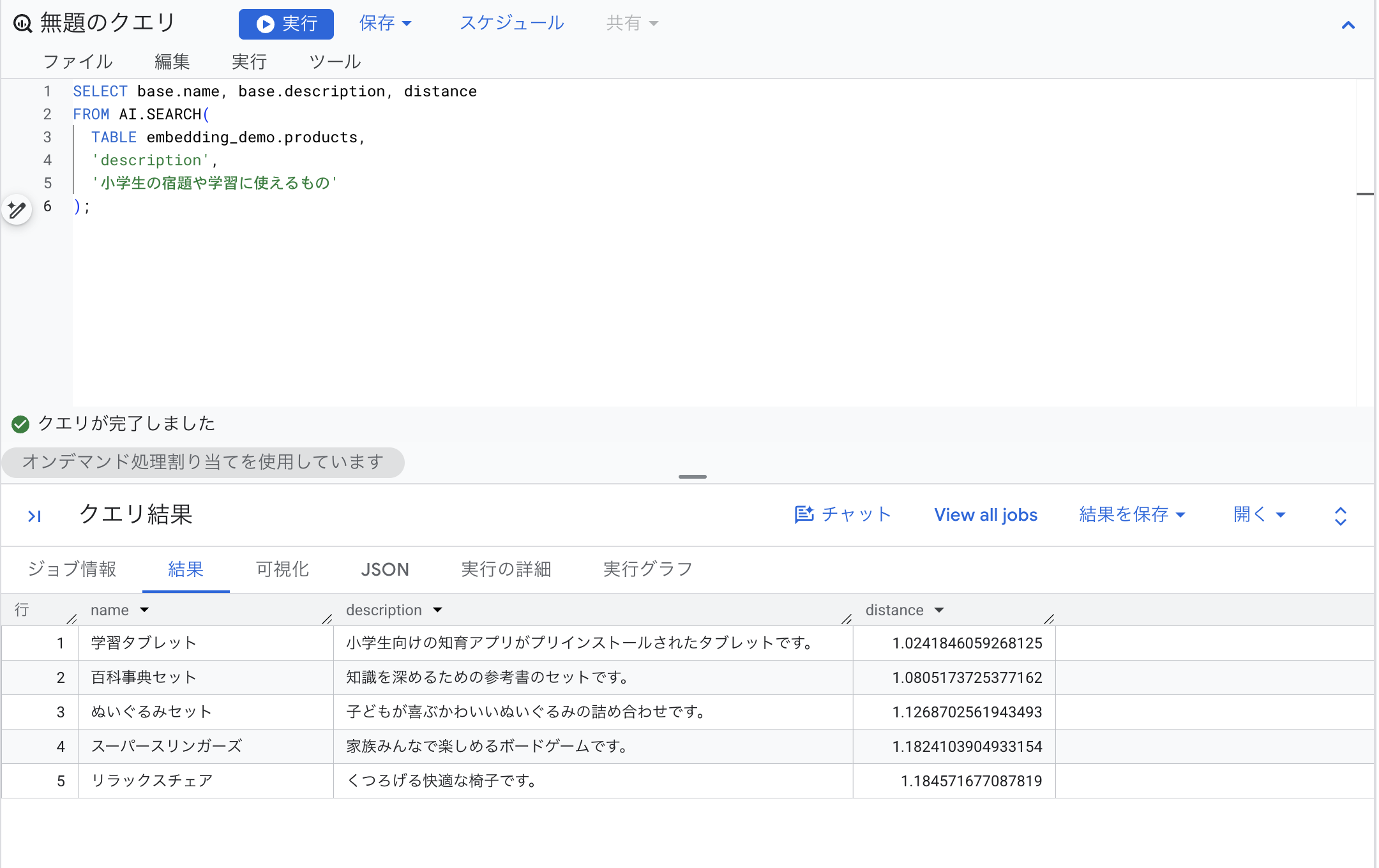Open the description column dropdown arrow

437,610
